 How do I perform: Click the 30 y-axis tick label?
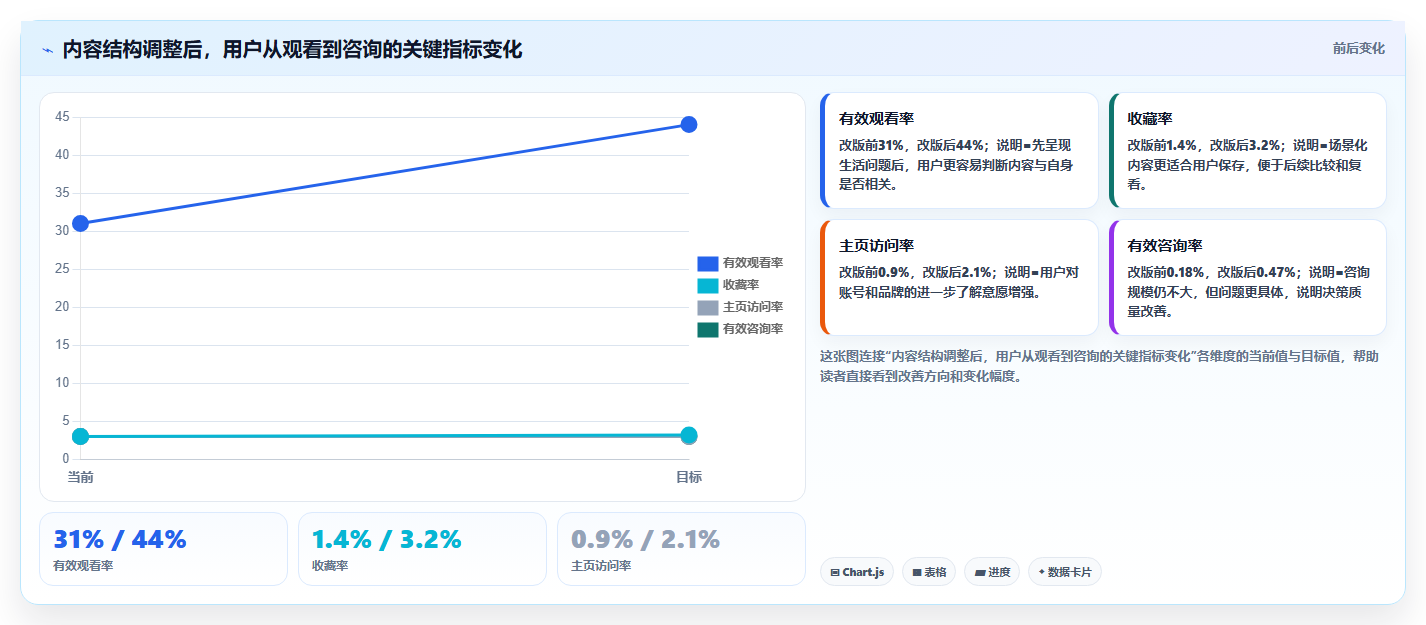[62, 231]
